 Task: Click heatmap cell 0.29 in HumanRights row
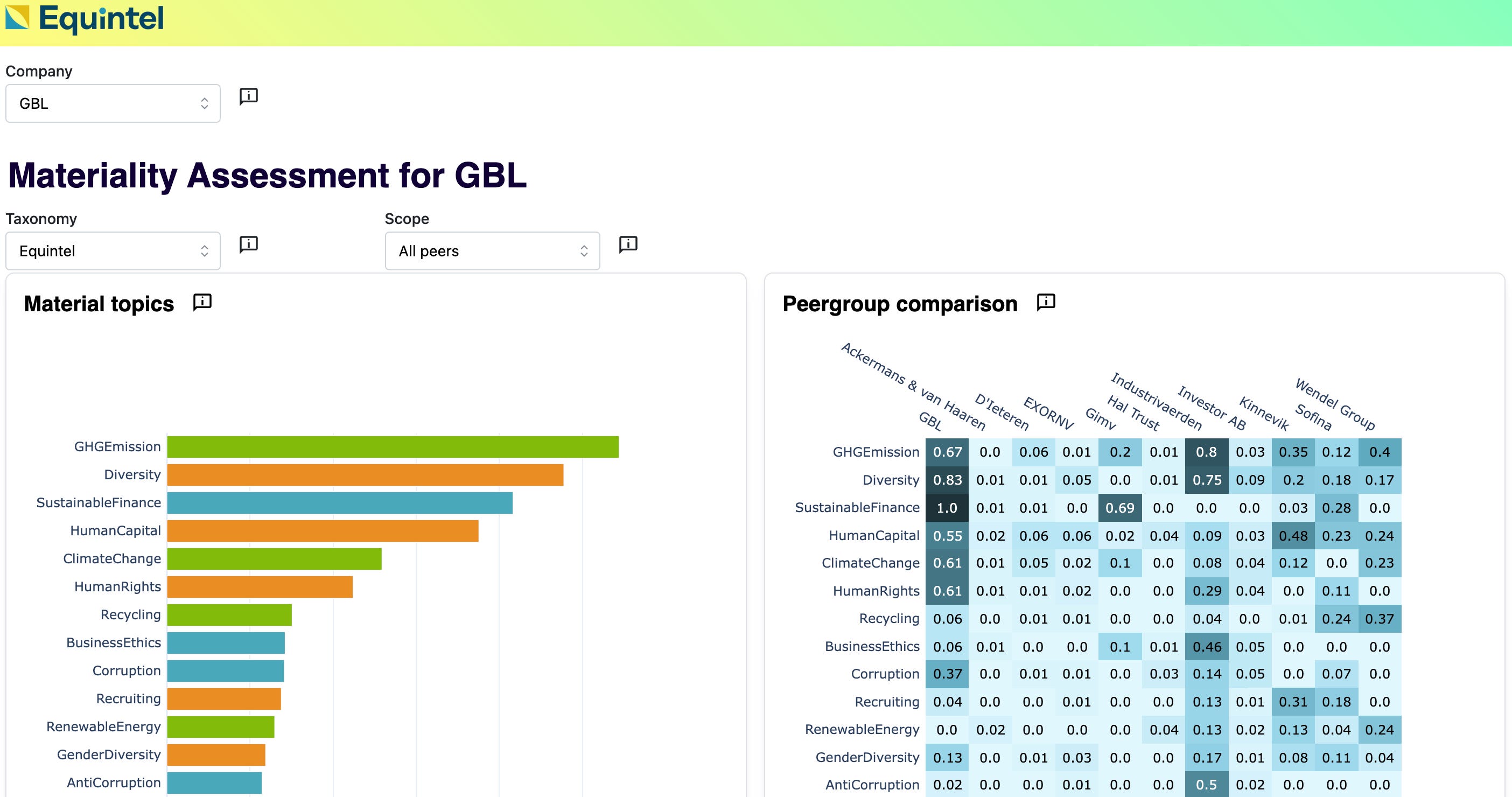tap(1206, 591)
